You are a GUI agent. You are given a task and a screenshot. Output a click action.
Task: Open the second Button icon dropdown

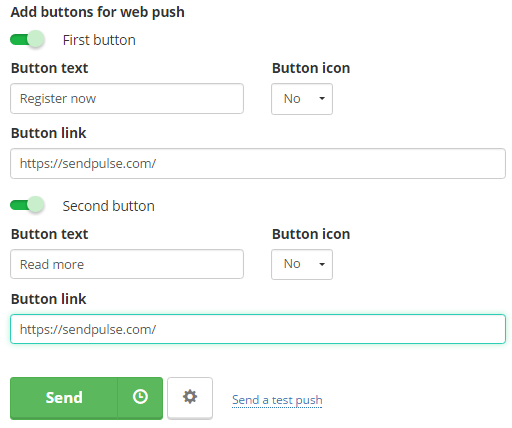tap(302, 264)
